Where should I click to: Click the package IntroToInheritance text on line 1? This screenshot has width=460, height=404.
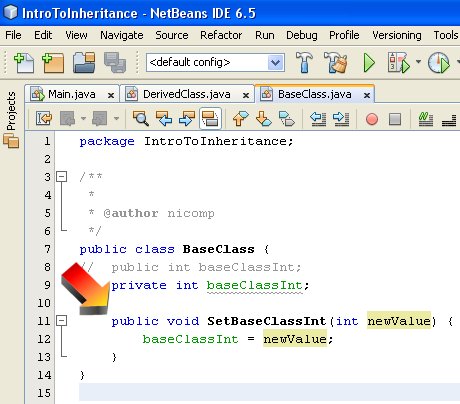186,141
